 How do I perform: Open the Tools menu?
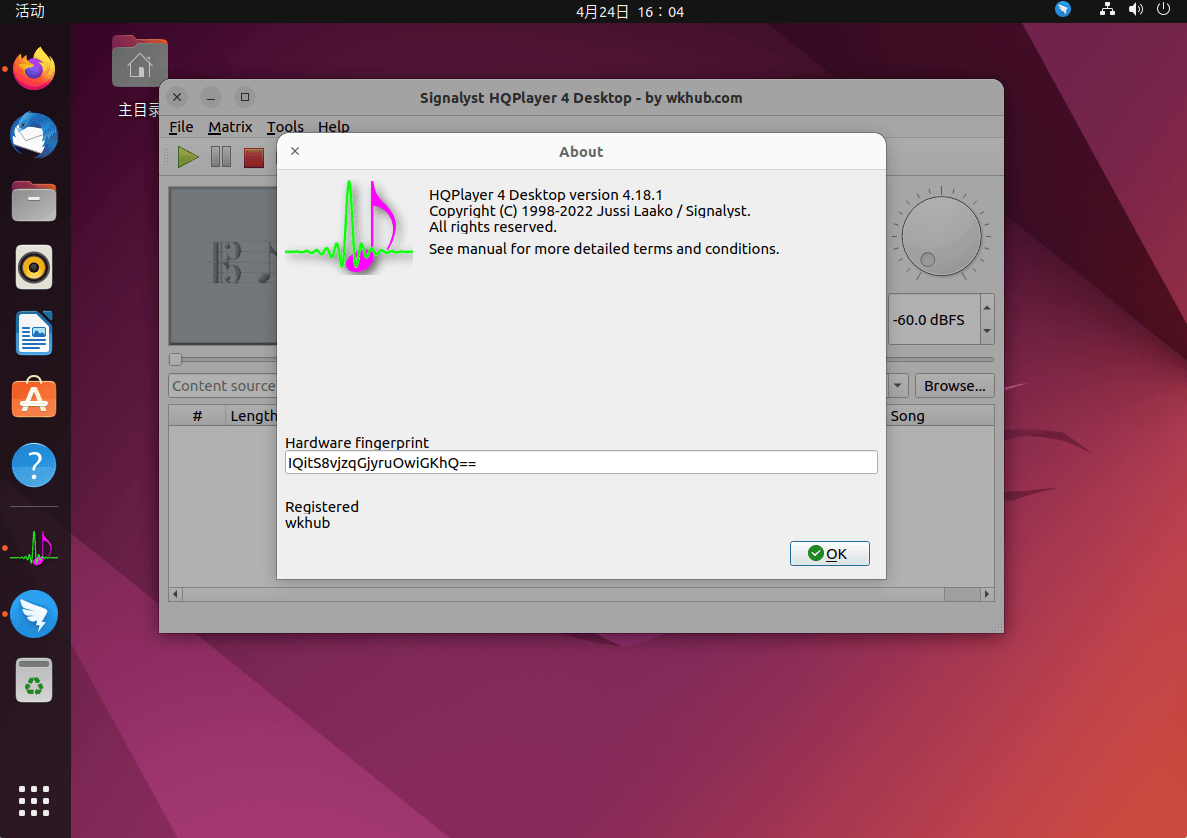(285, 127)
